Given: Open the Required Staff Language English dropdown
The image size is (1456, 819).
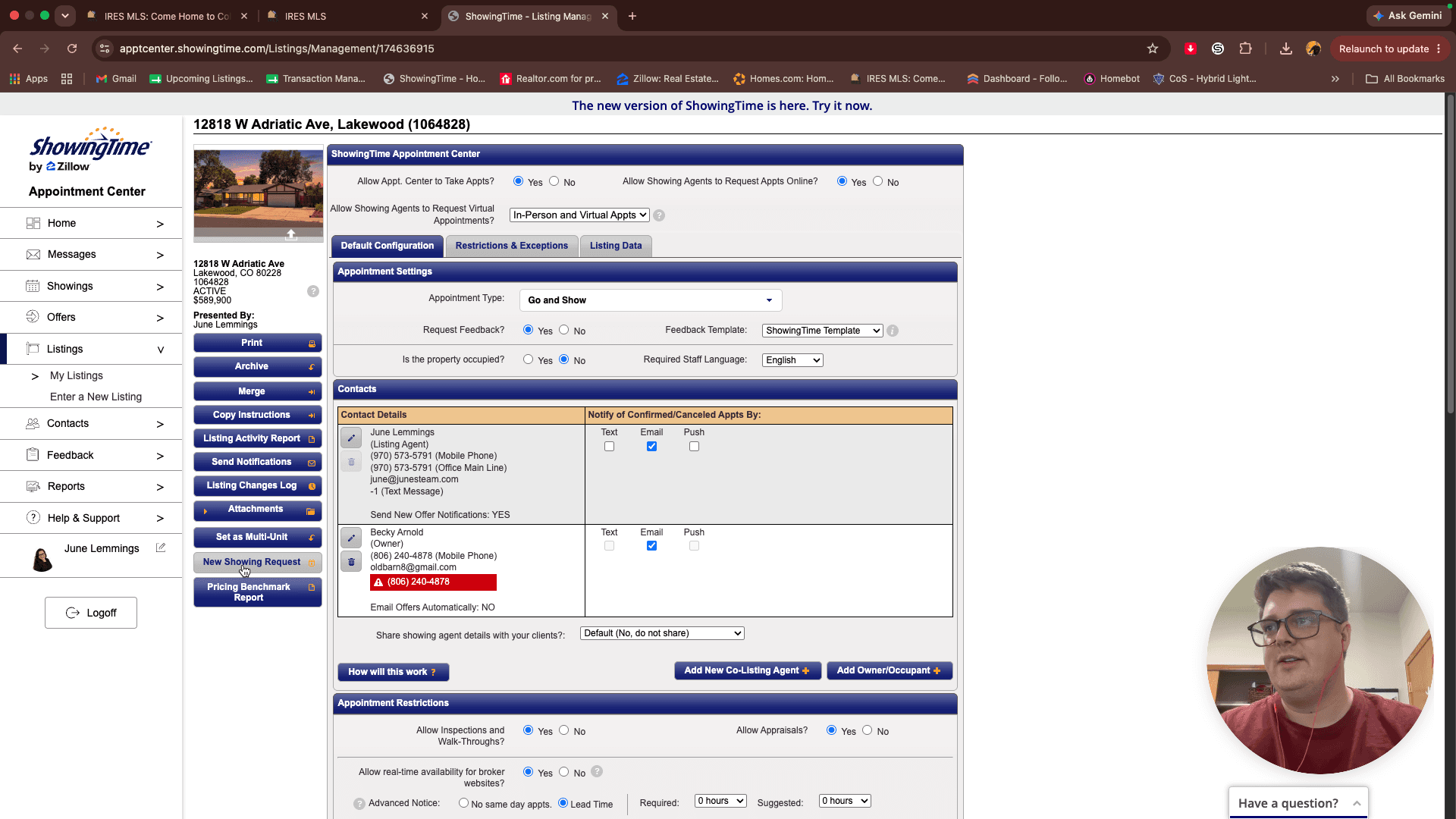Looking at the screenshot, I should [792, 360].
